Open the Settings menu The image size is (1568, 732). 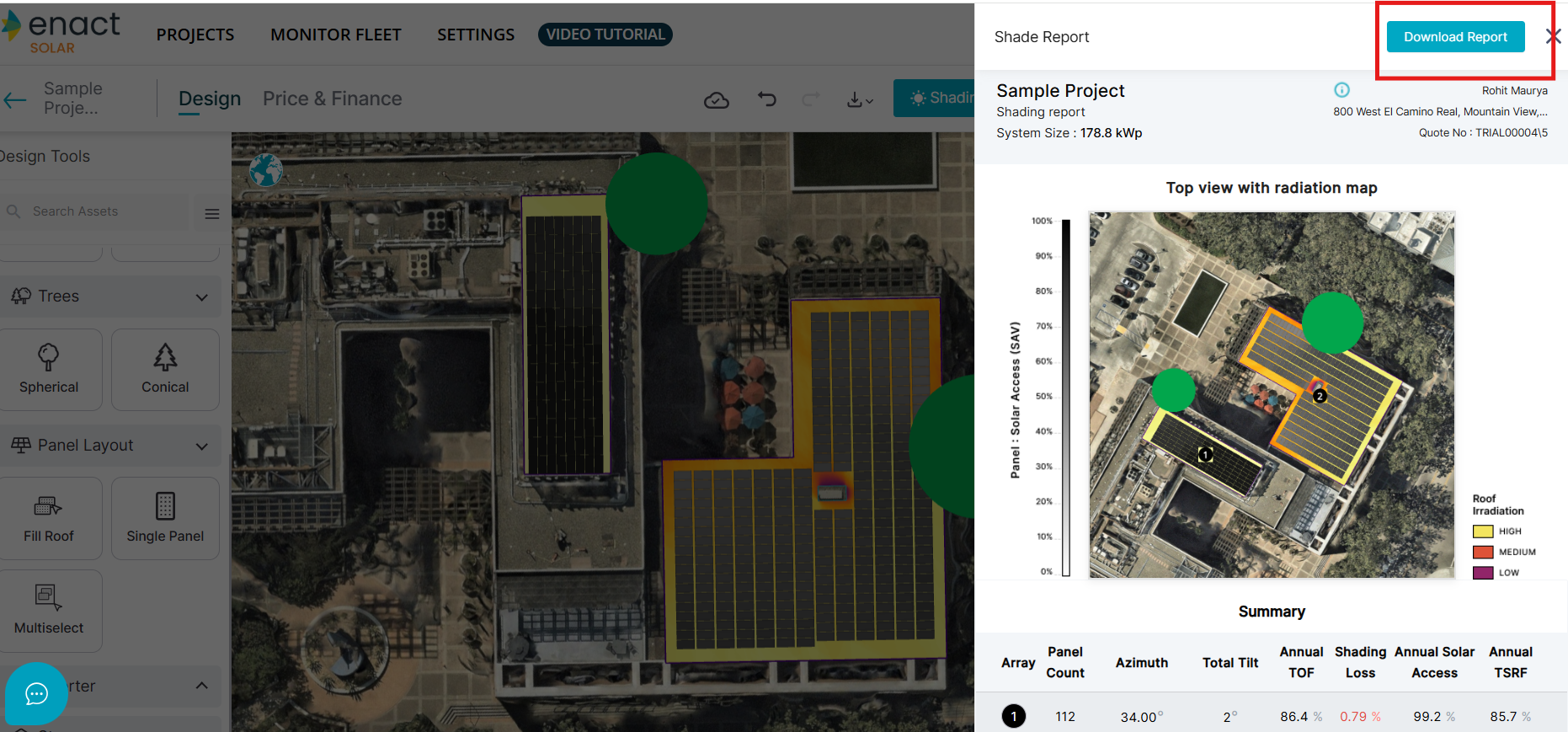(476, 35)
